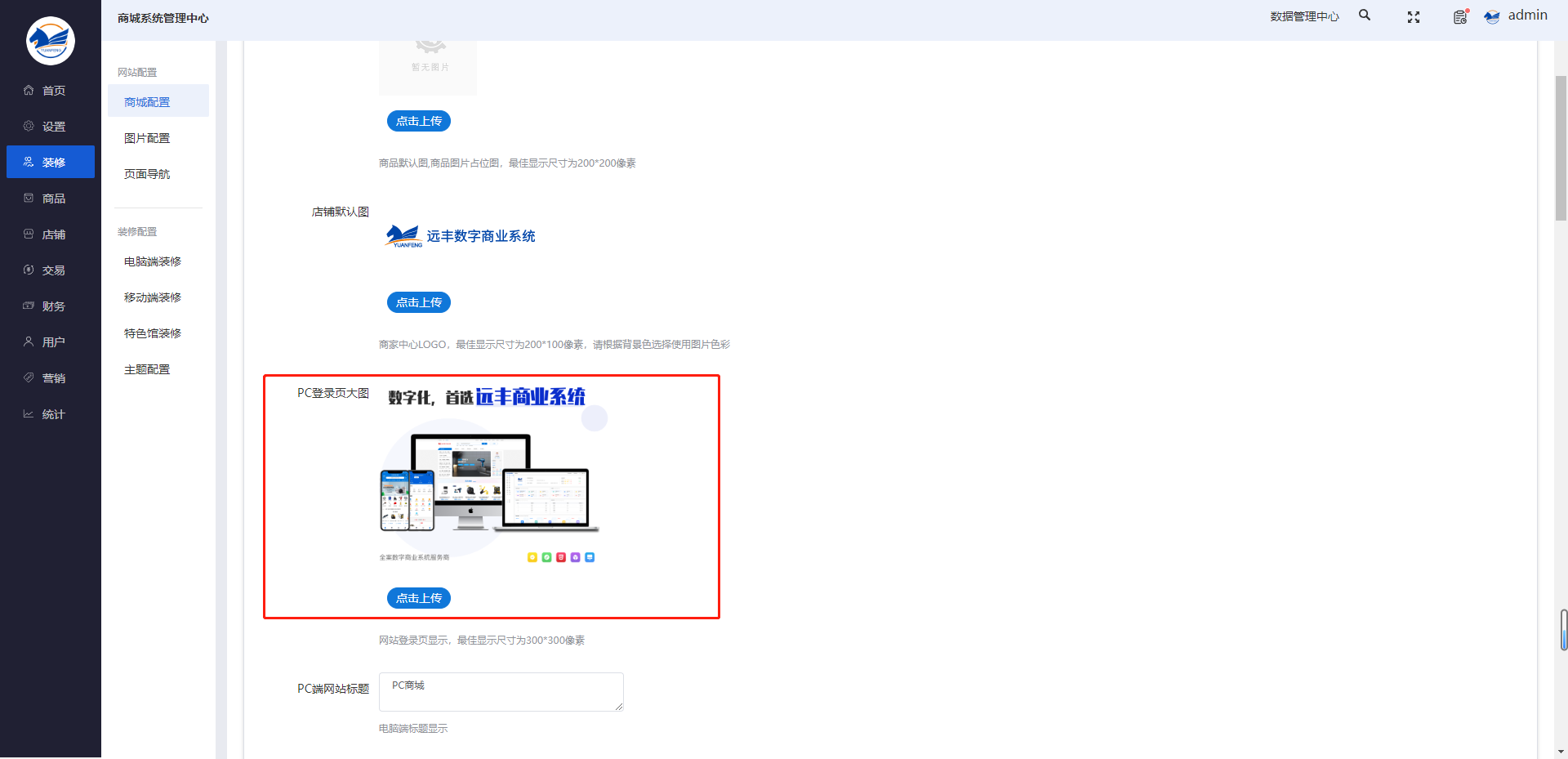Click the chart icon beside 统计
The image size is (1568, 759).
pos(29,413)
